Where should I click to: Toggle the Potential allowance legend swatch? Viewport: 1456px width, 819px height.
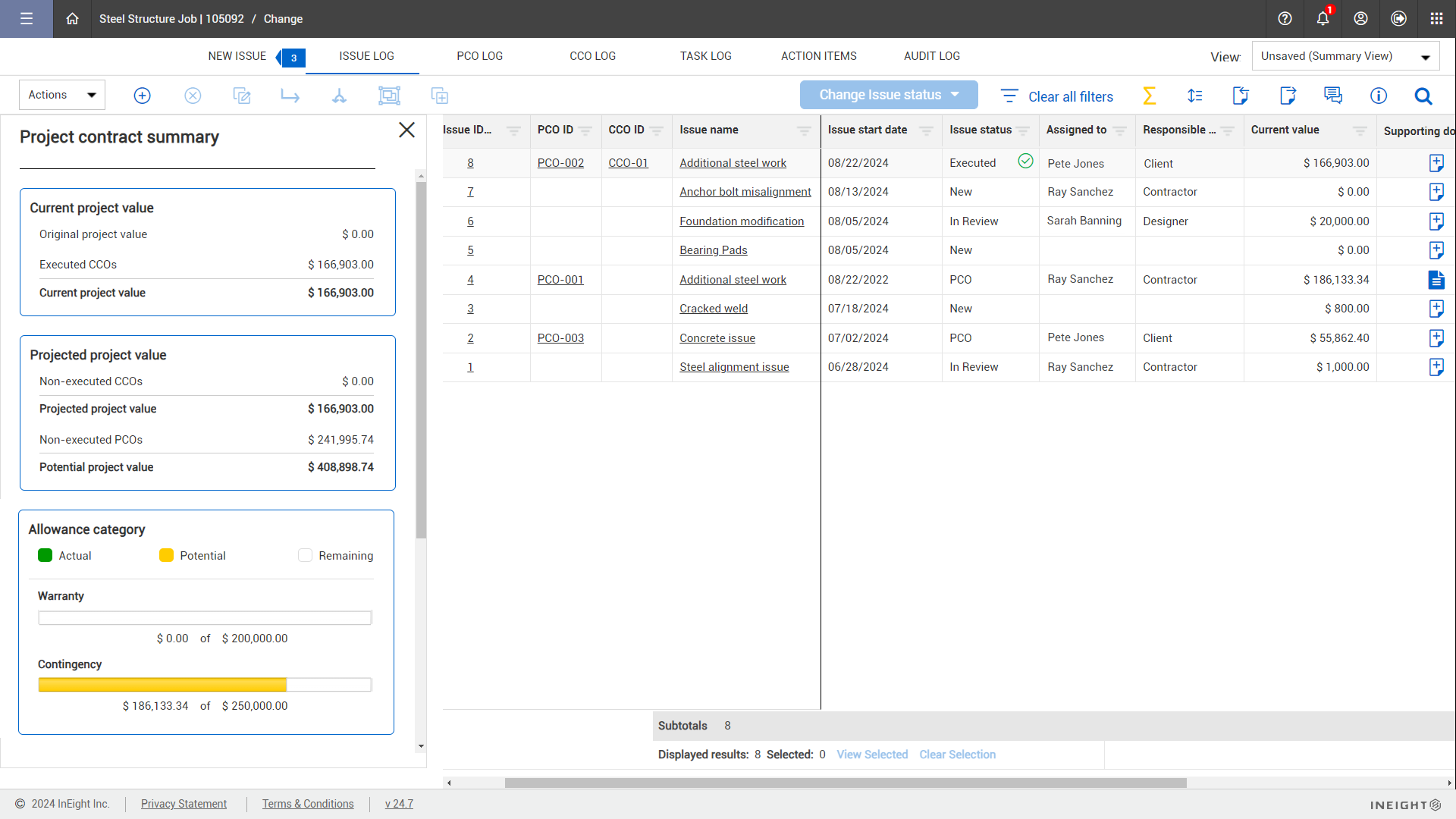click(166, 555)
